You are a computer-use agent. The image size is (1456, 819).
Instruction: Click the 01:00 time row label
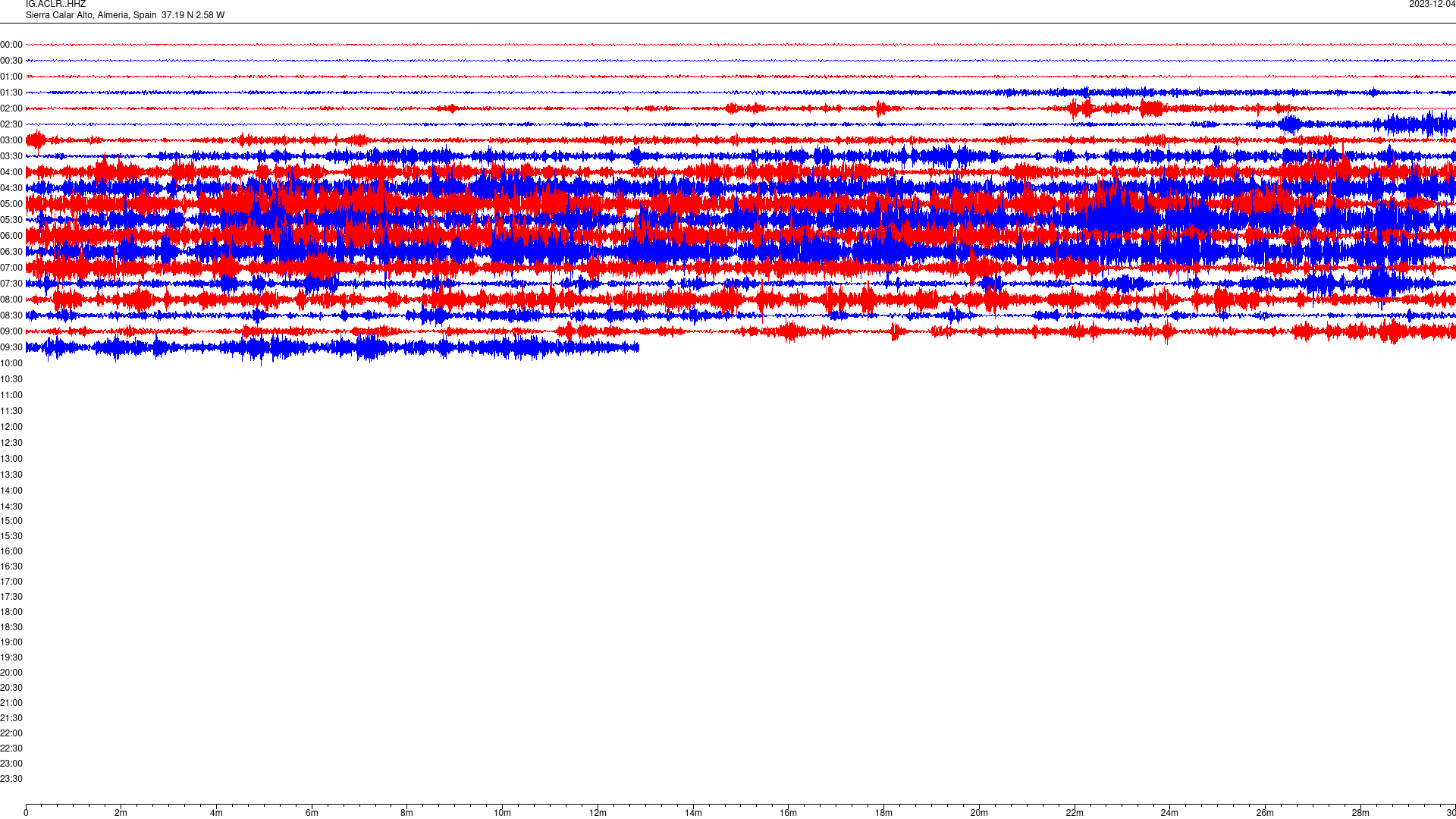pyautogui.click(x=11, y=77)
